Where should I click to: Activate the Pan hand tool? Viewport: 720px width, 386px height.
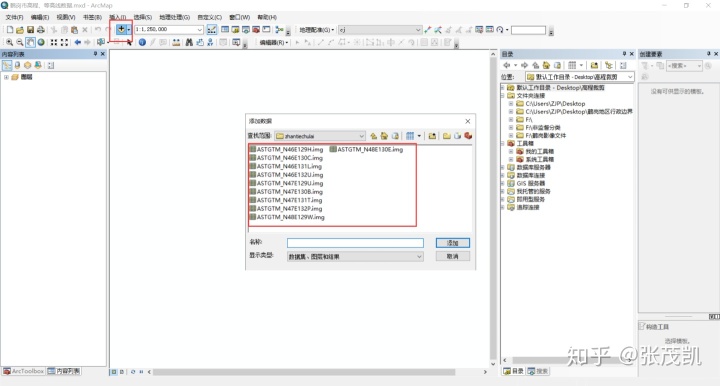pos(30,42)
